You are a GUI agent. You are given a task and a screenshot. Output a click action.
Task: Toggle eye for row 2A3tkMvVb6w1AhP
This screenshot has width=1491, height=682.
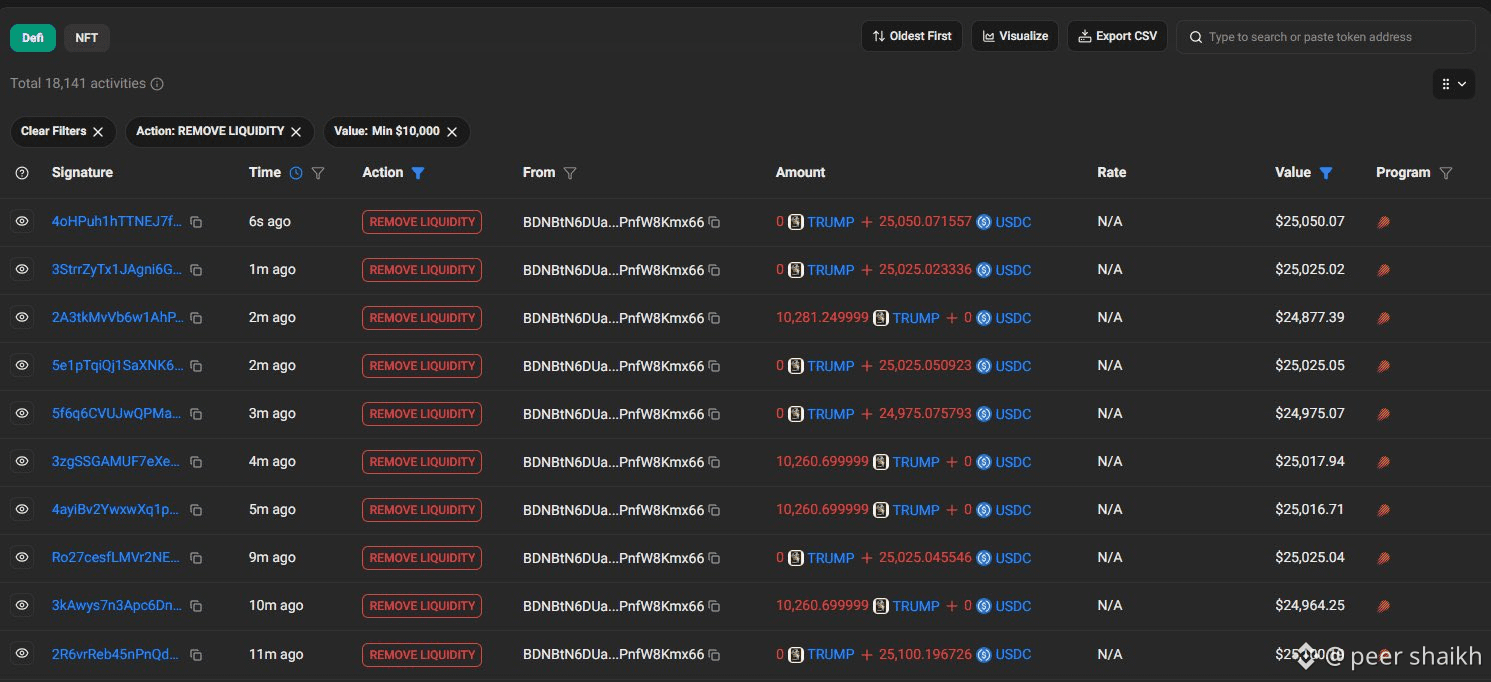[x=22, y=317]
